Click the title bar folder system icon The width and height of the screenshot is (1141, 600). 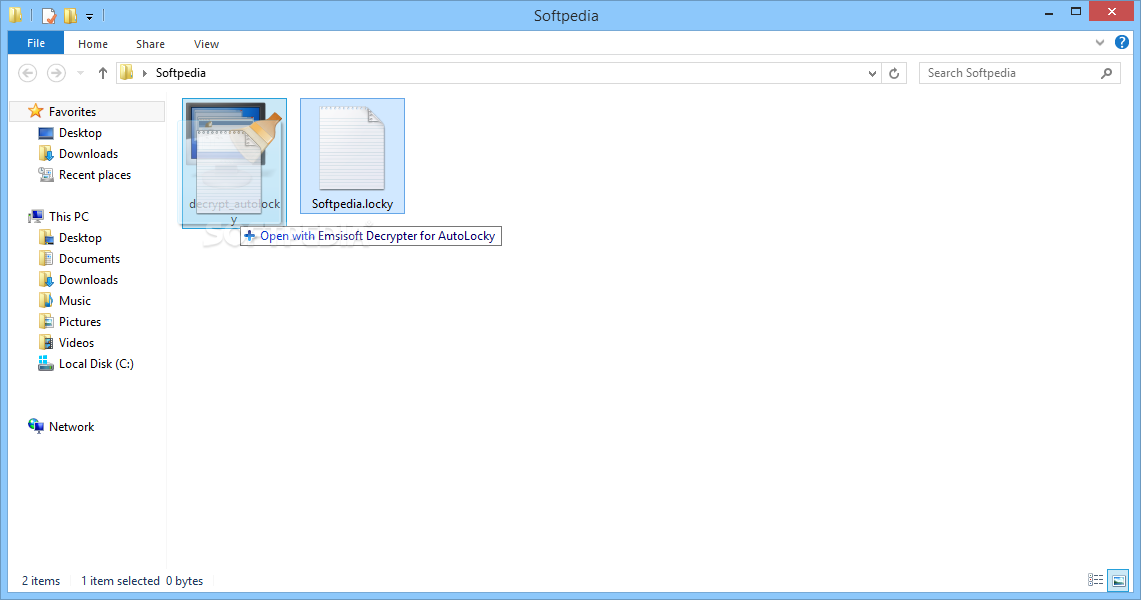15,15
